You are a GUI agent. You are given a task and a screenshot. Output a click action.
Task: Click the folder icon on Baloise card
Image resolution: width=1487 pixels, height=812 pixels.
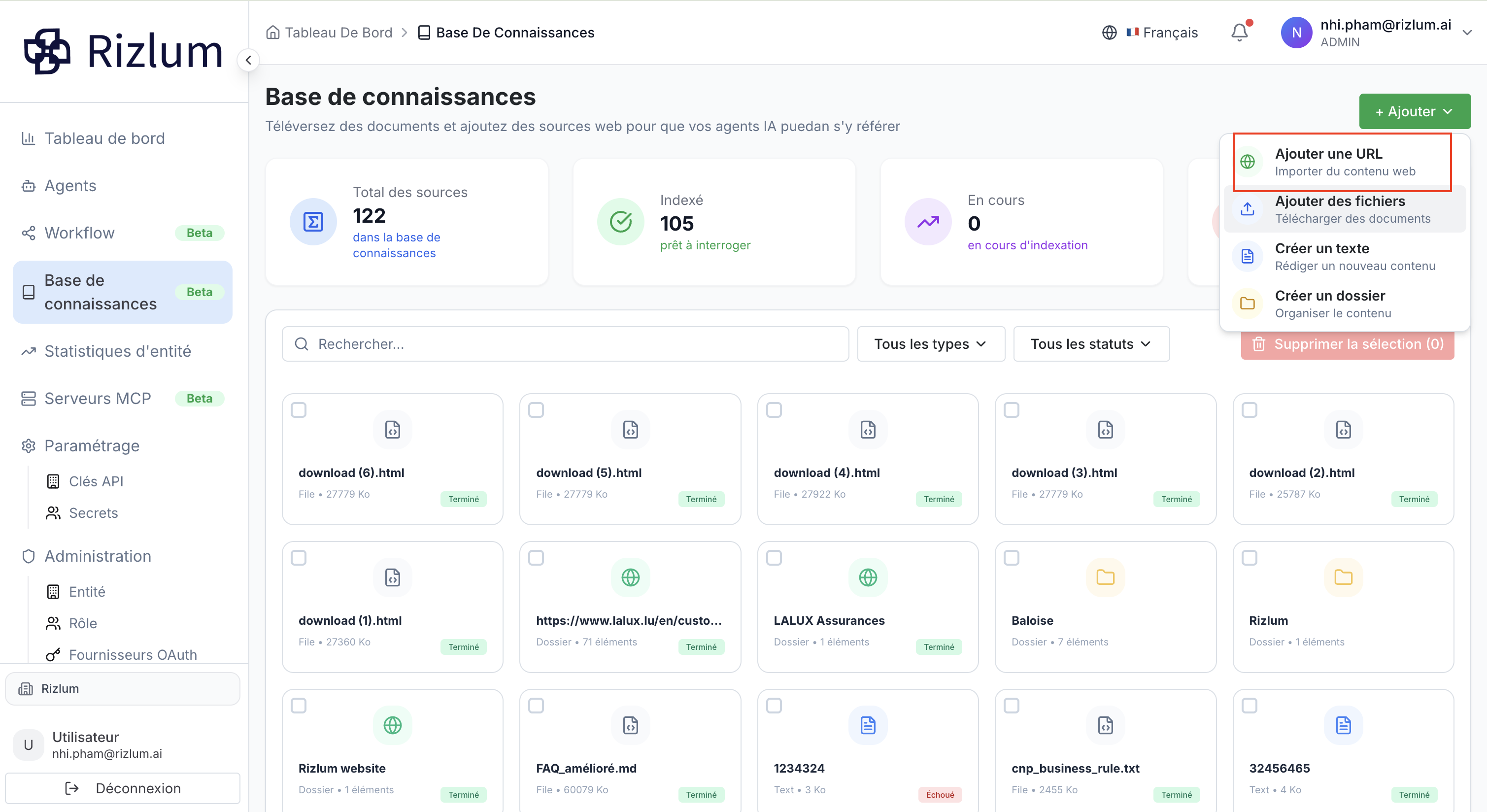(1105, 577)
